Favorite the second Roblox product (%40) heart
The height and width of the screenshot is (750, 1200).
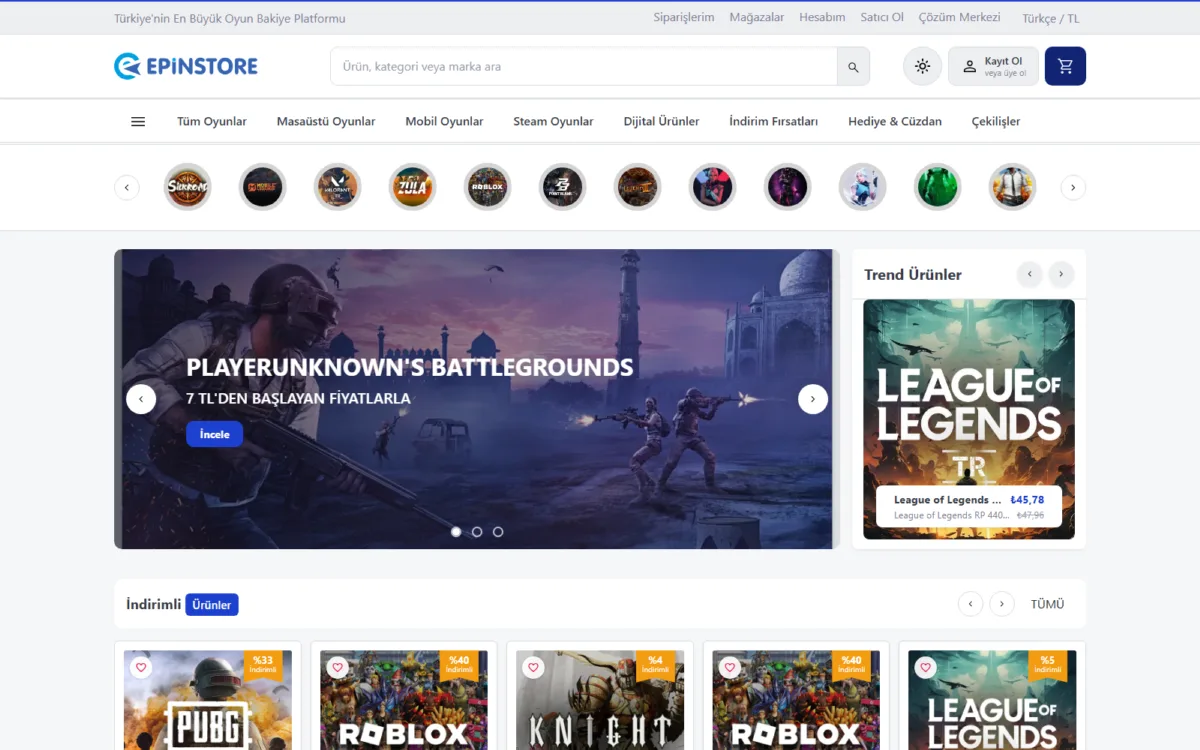click(729, 667)
